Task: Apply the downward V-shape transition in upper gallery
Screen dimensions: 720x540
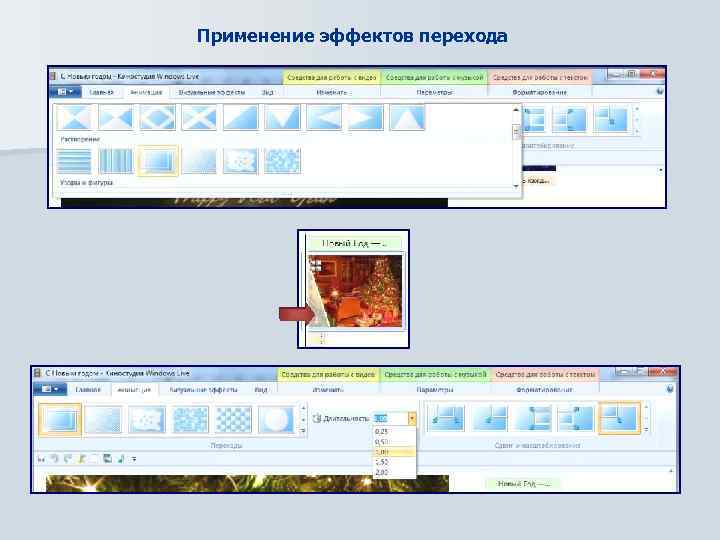Action: tap(282, 118)
